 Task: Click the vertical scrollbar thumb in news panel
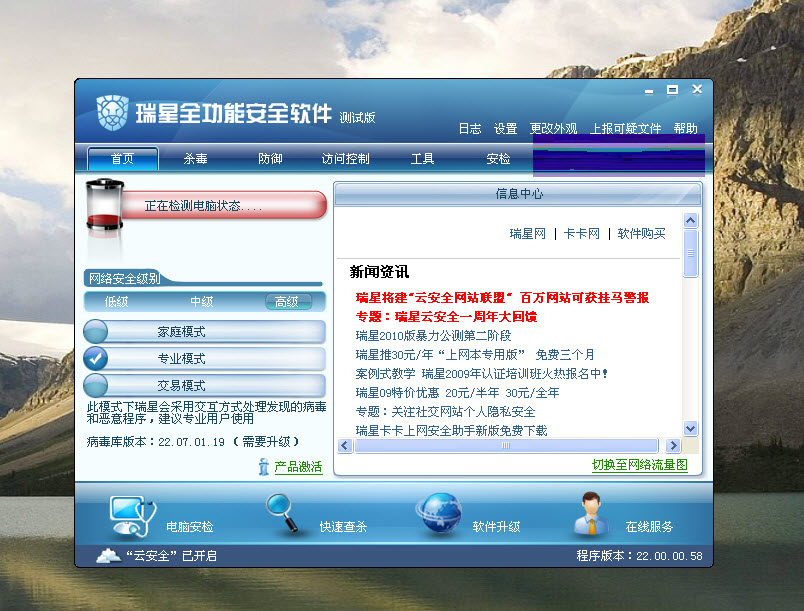click(691, 253)
